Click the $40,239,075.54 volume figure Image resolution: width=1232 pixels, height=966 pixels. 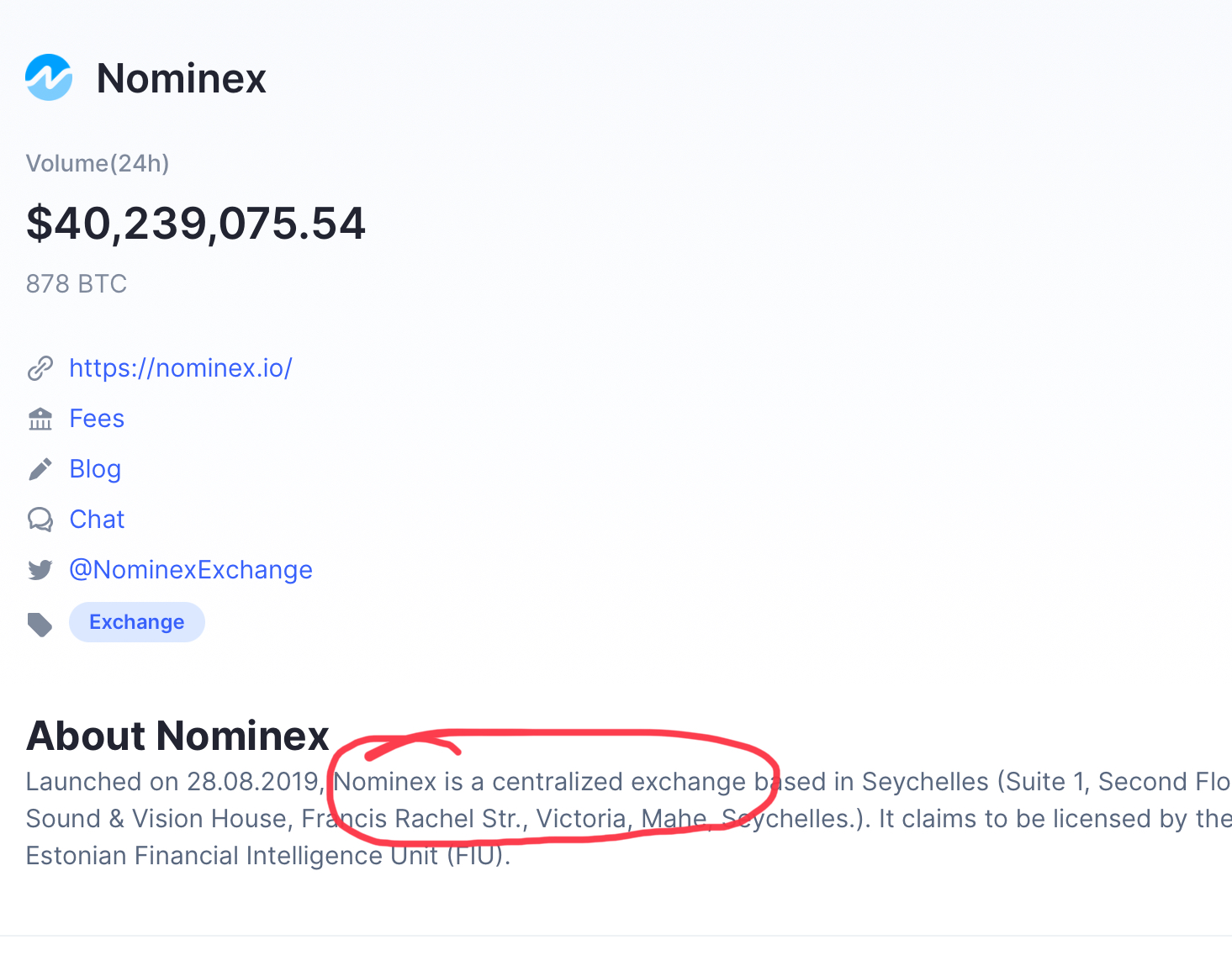pyautogui.click(x=196, y=224)
